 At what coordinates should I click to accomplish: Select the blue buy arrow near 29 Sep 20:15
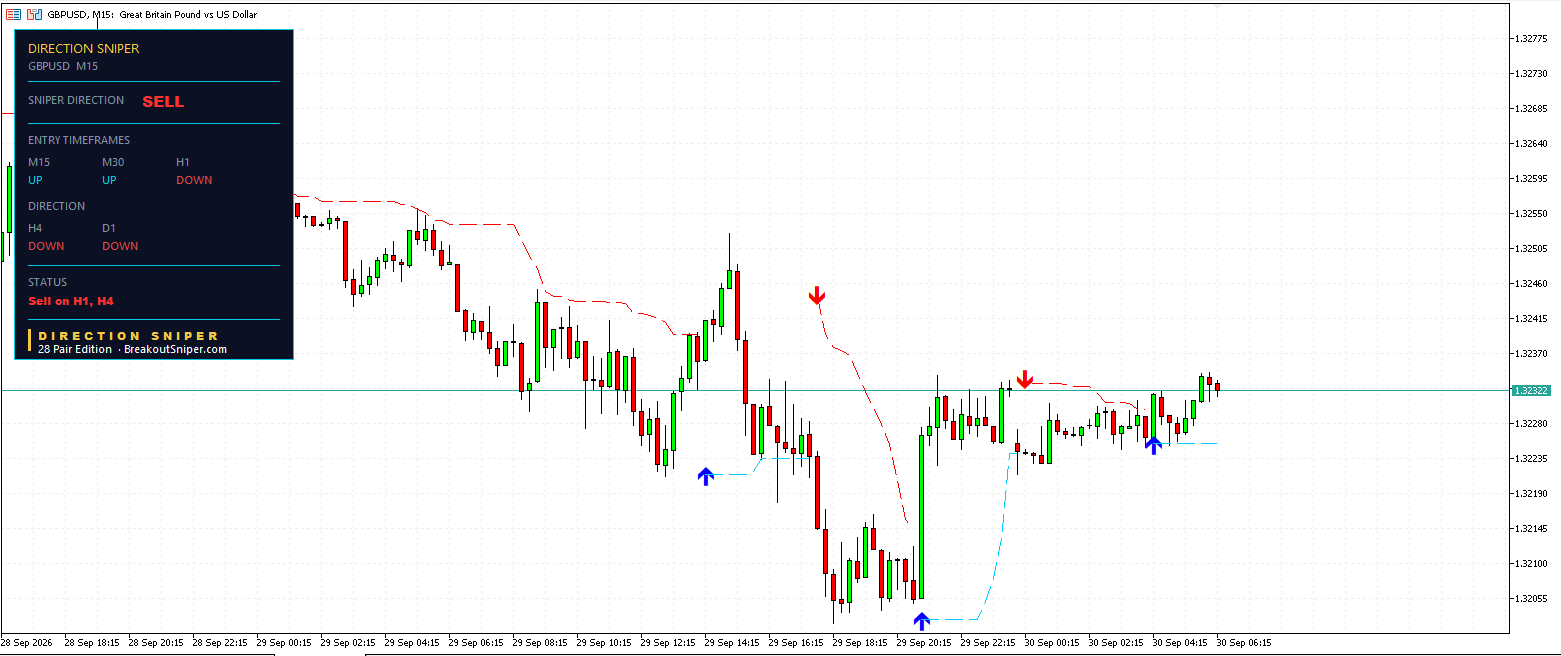coord(922,620)
